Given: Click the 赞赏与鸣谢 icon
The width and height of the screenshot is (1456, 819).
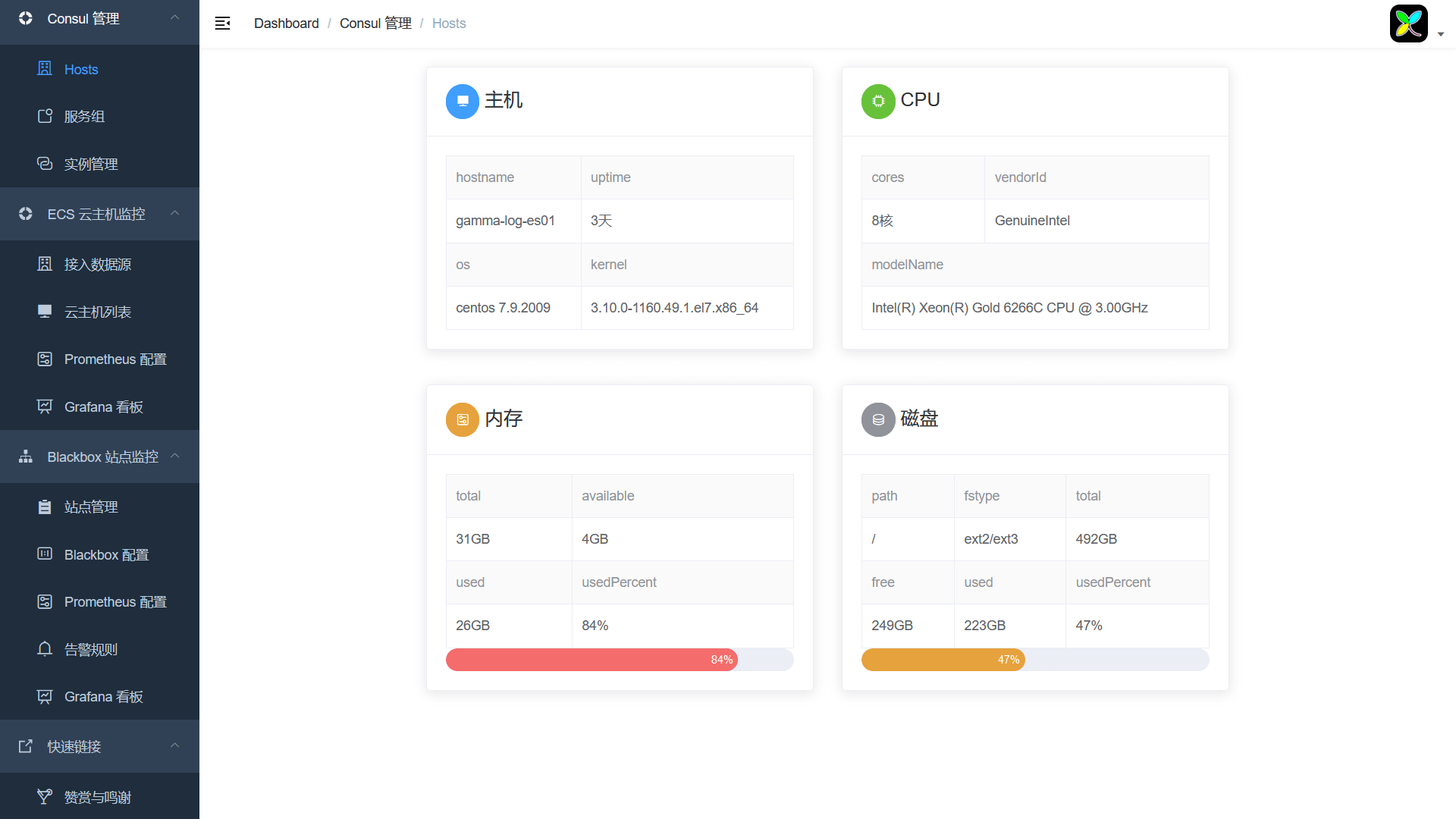Looking at the screenshot, I should coord(45,797).
